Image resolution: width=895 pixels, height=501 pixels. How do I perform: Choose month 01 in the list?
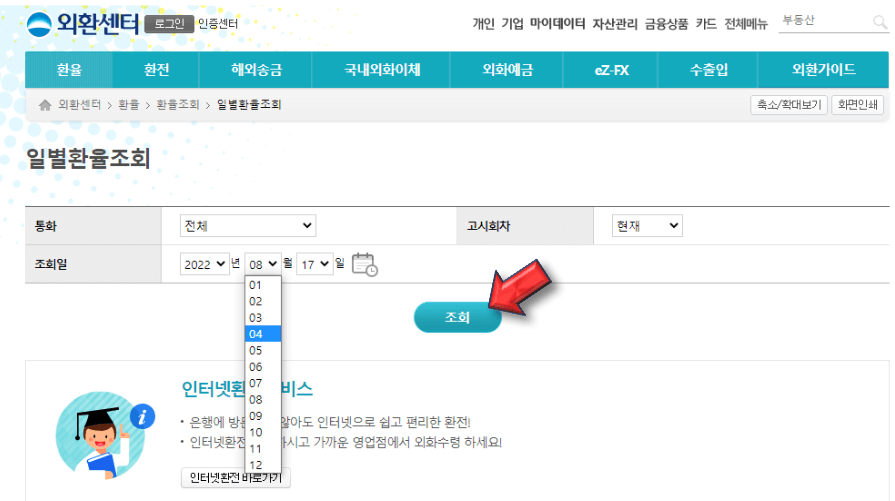263,285
